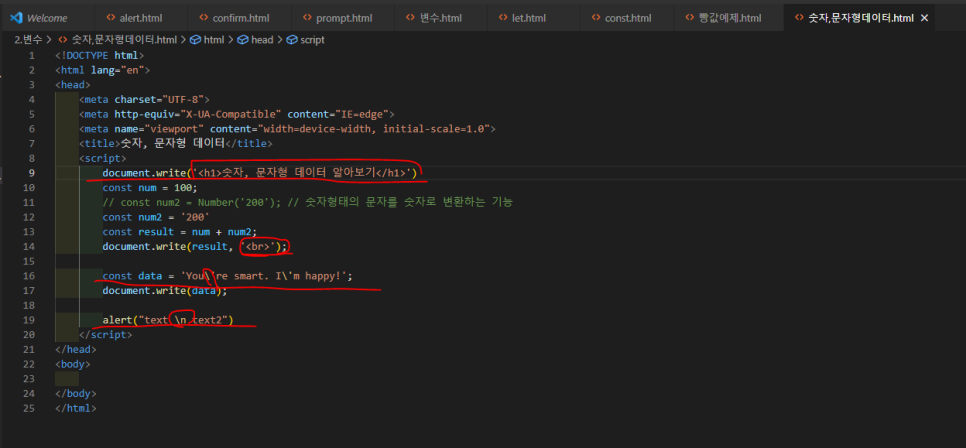Viewport: 966px width, 448px height.
Task: Select the 숫자,문자형데이터.html tab
Action: click(x=861, y=18)
